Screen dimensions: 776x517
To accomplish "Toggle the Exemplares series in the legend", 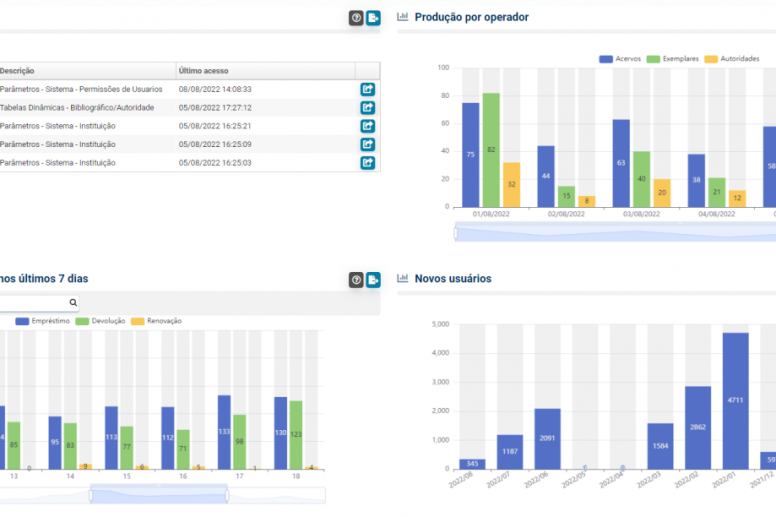I will (673, 59).
